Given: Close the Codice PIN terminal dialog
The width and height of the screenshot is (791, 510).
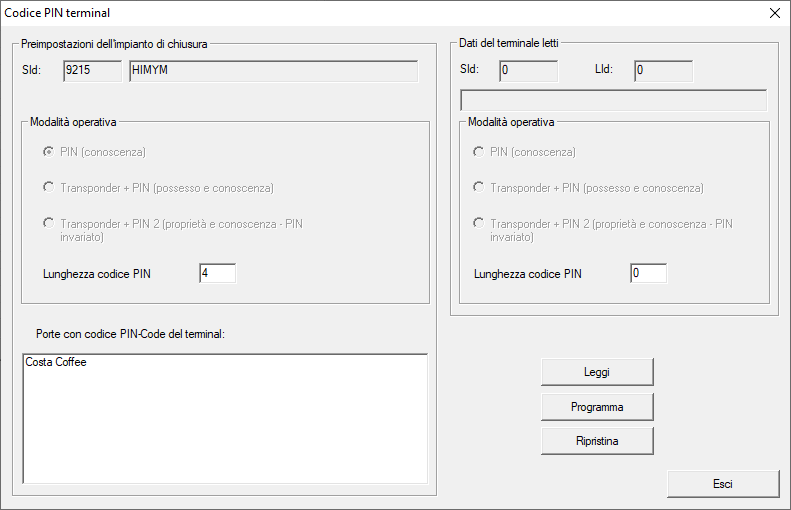Looking at the screenshot, I should [773, 13].
